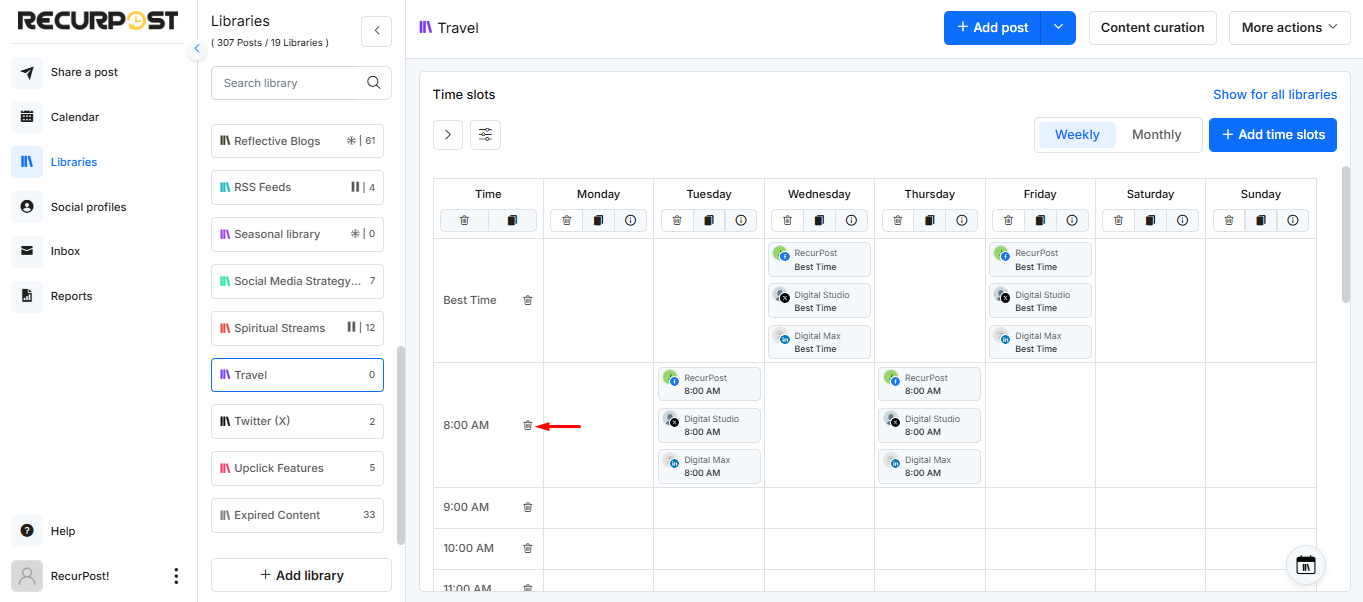Screen dimensions: 1363x602
Task: Open the Twitter (X) library
Action: 297,421
